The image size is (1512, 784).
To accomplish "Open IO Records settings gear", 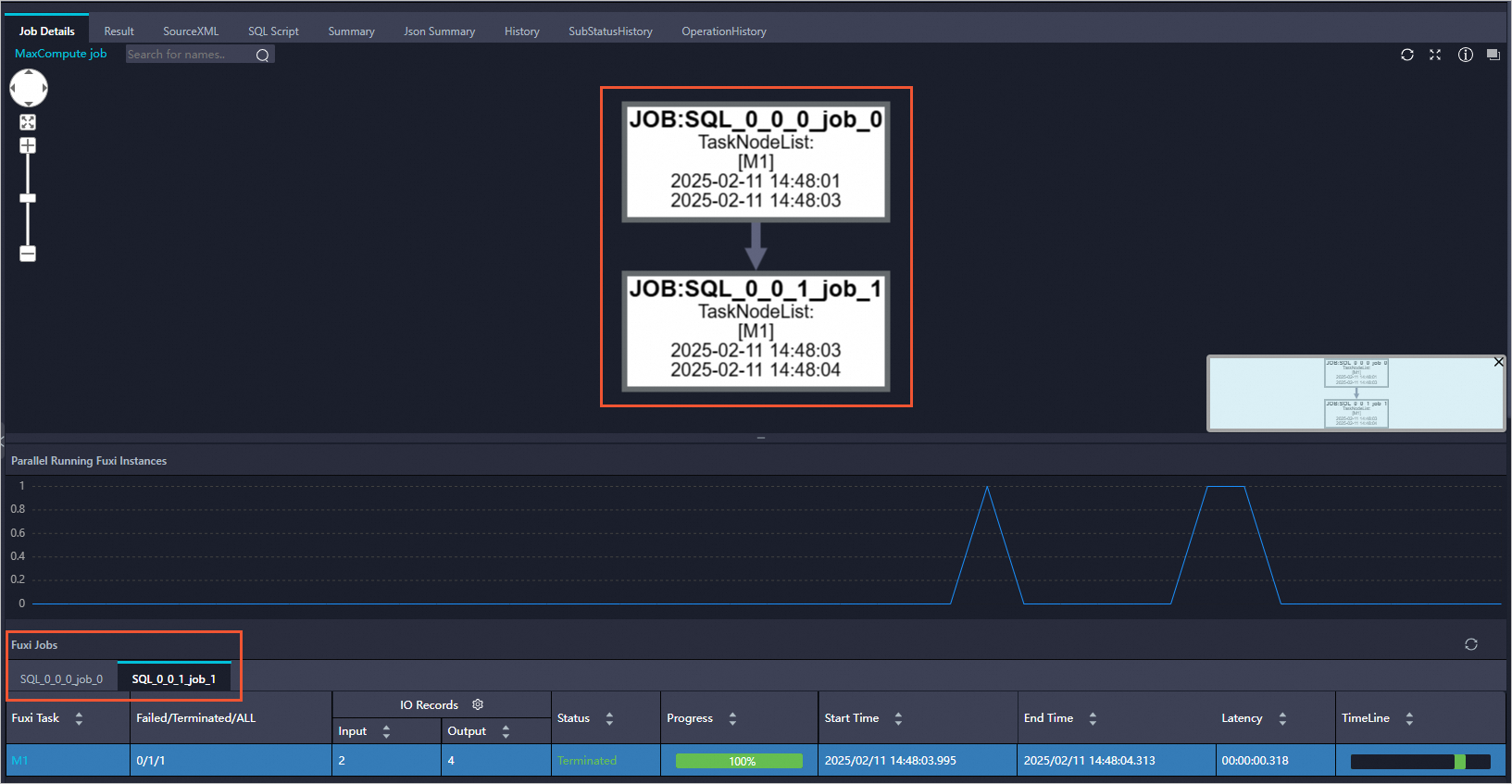I will click(x=478, y=704).
